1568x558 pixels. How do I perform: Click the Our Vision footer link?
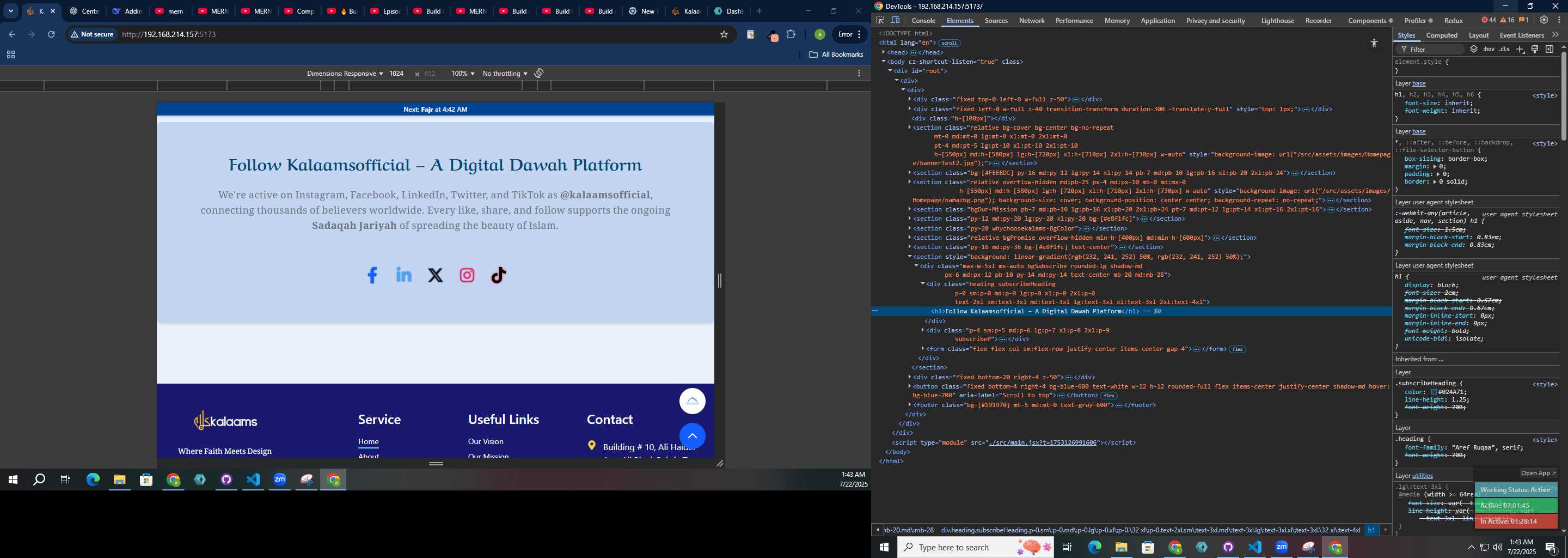[486, 441]
